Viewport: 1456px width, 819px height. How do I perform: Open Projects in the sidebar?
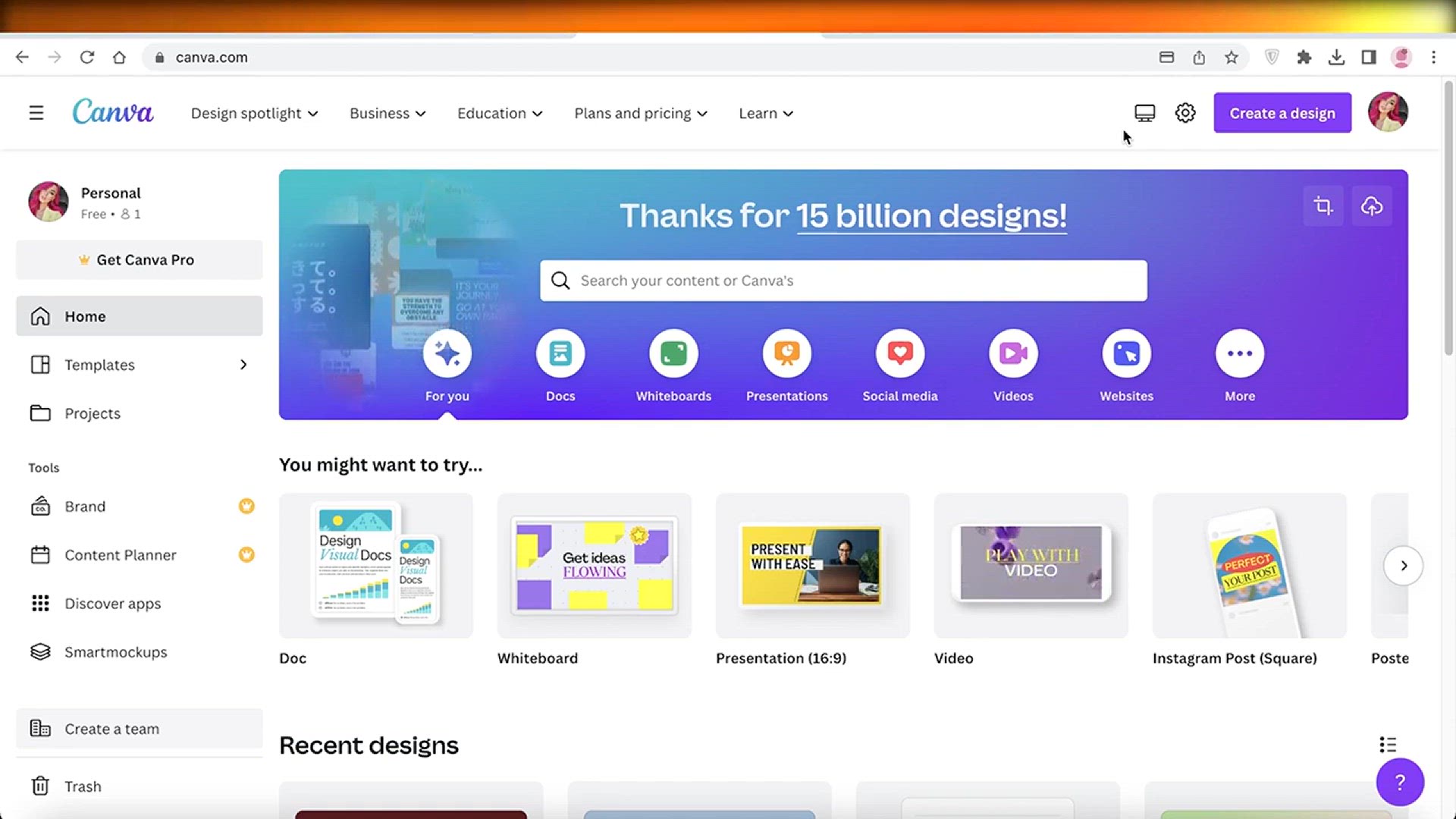[140, 413]
